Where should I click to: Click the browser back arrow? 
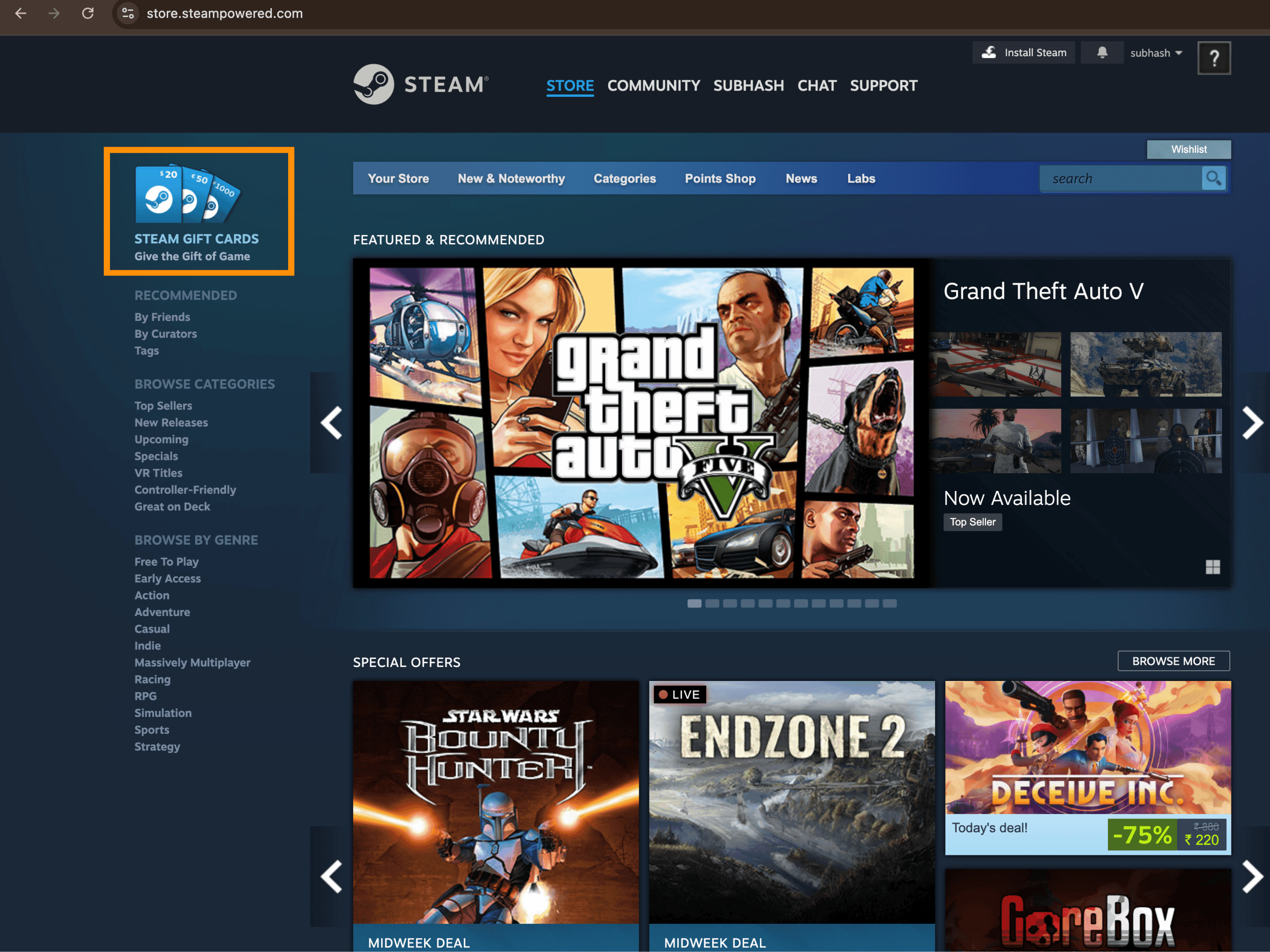coord(21,13)
